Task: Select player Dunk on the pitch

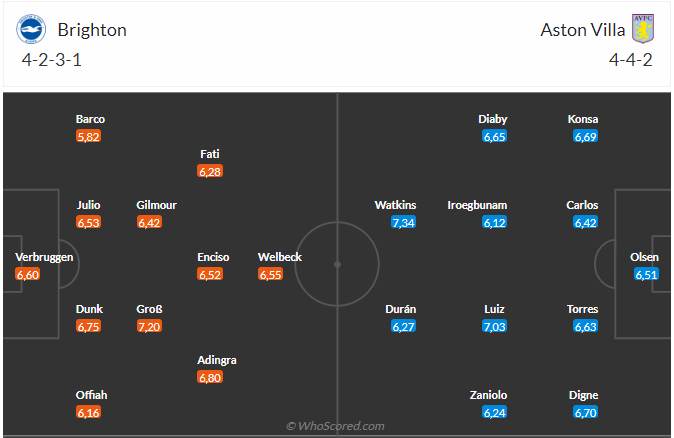Action: tap(89, 309)
